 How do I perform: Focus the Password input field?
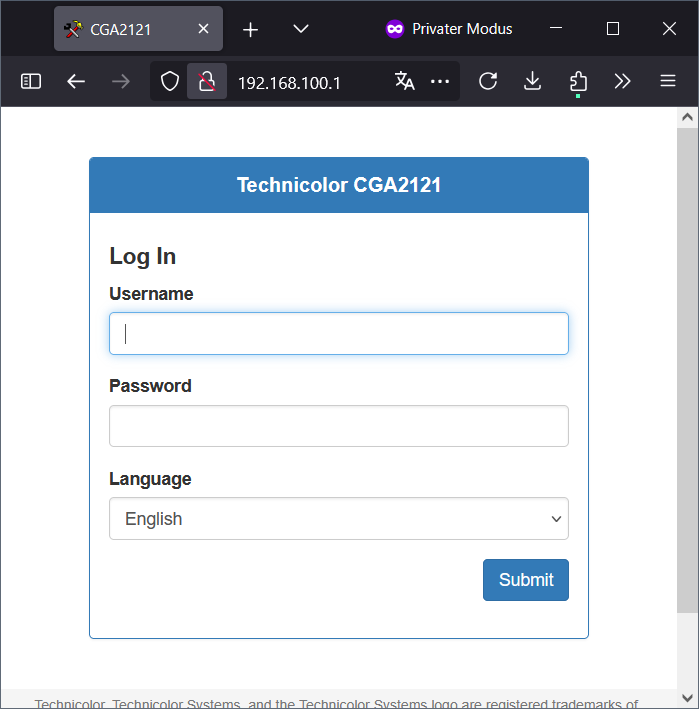pos(339,426)
